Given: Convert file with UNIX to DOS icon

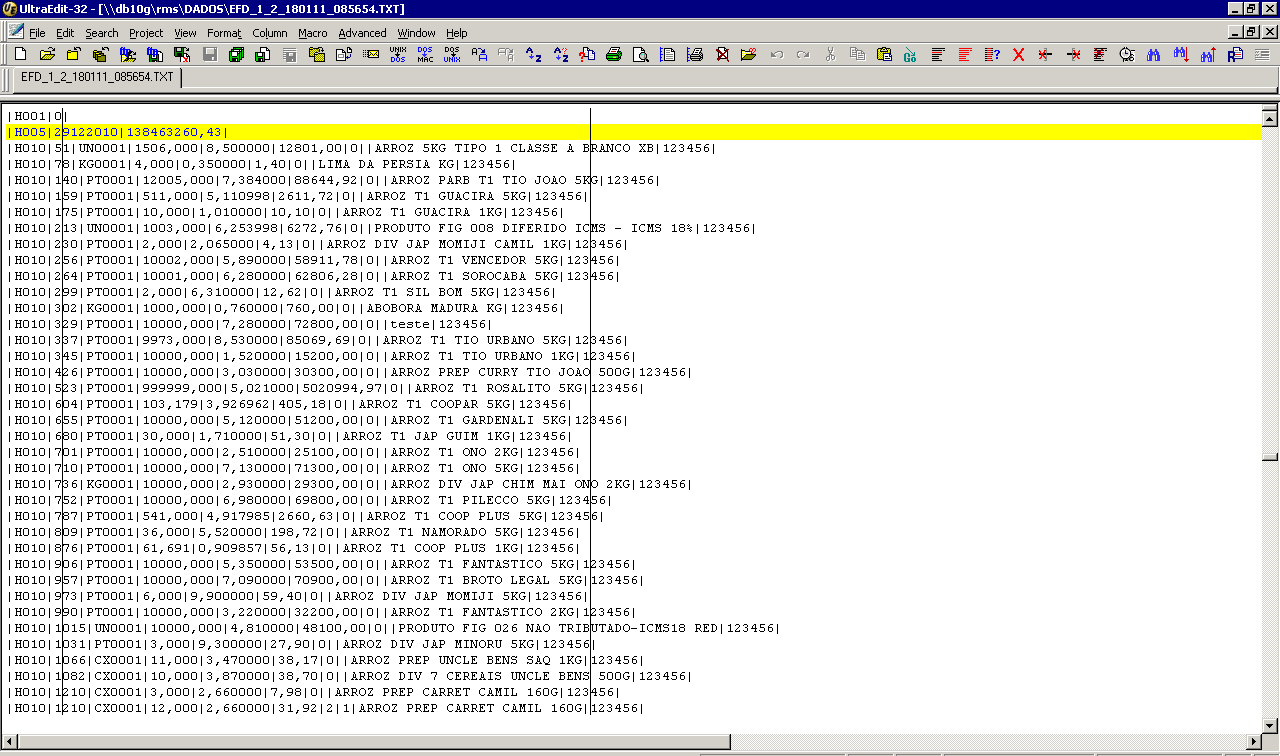Looking at the screenshot, I should (398, 54).
